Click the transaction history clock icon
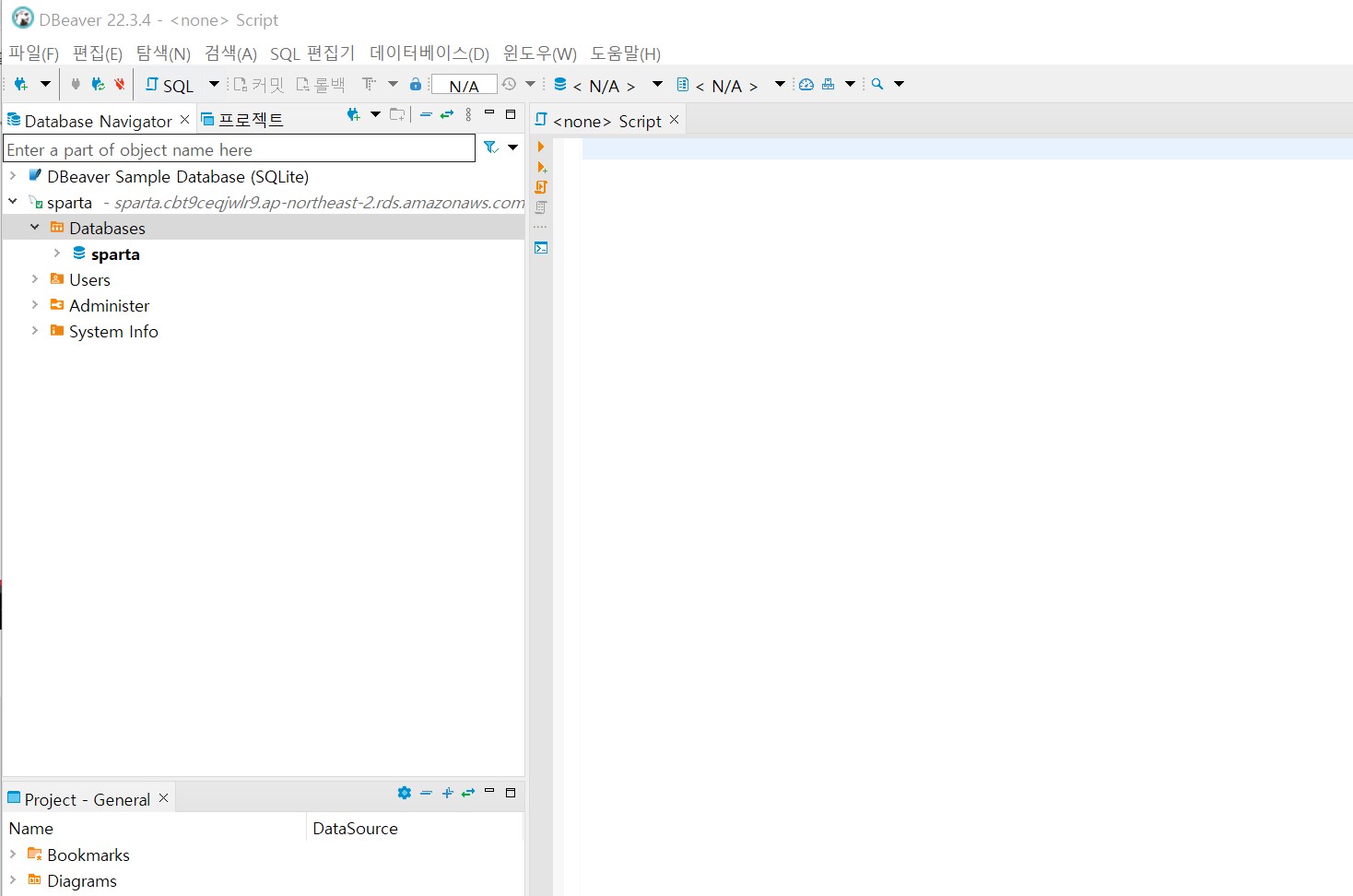The height and width of the screenshot is (896, 1353). (x=509, y=84)
